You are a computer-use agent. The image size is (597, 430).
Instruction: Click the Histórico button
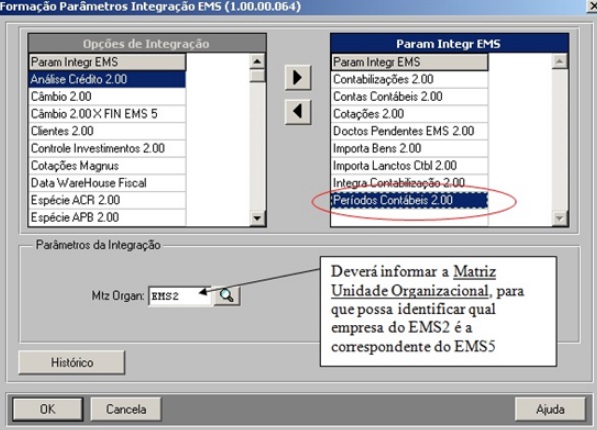pyautogui.click(x=72, y=362)
